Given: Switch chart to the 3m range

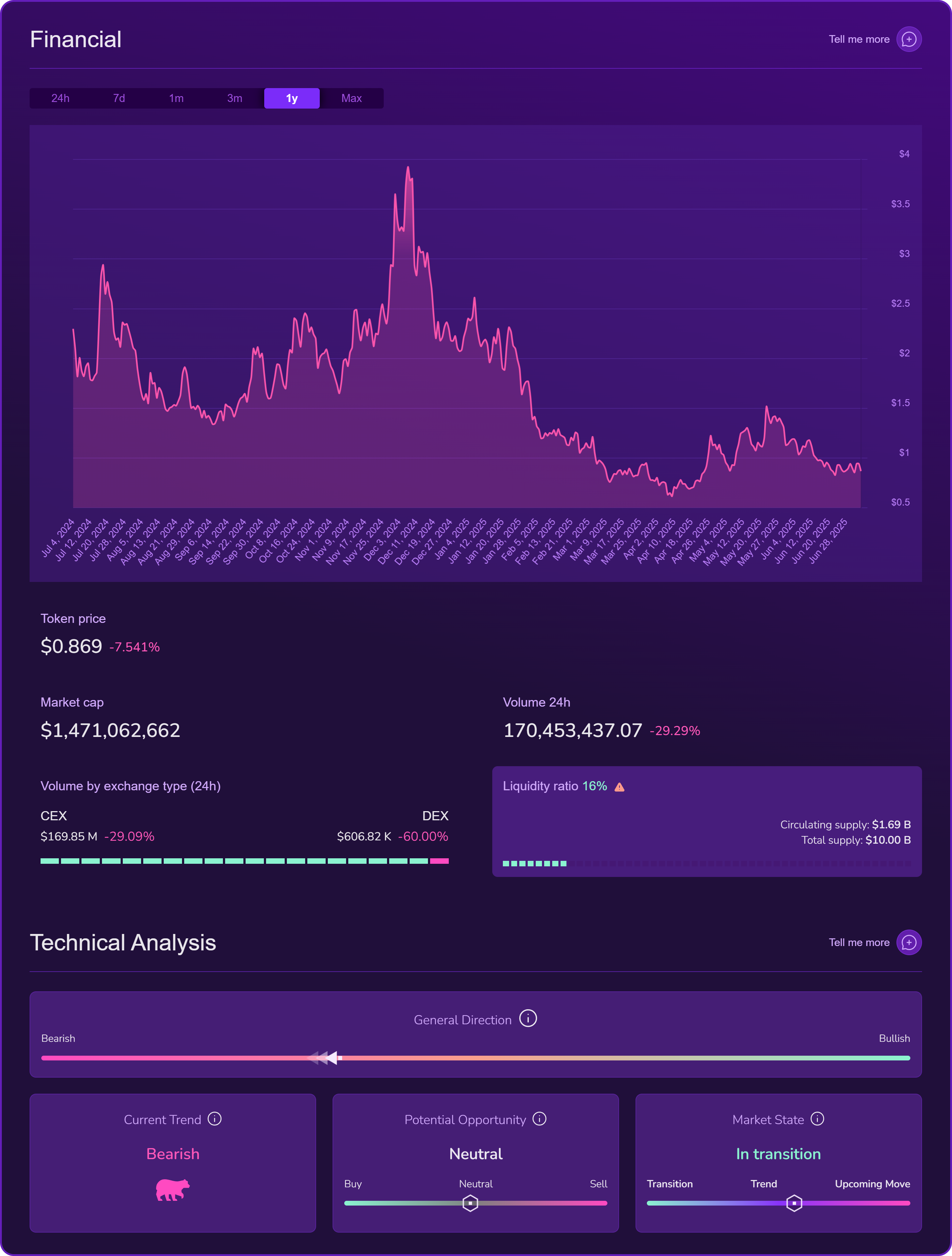Looking at the screenshot, I should (235, 98).
